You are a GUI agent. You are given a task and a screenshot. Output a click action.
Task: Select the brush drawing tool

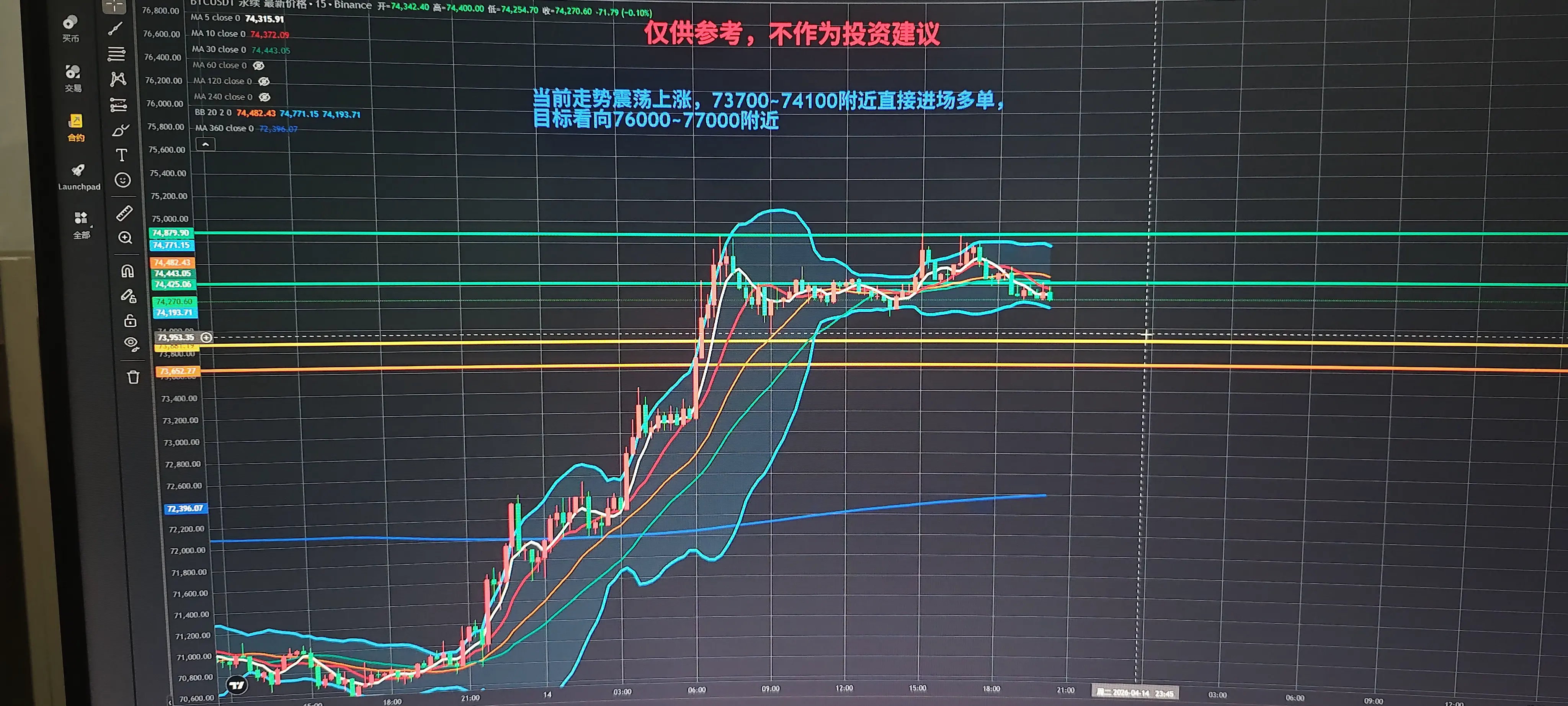(121, 130)
